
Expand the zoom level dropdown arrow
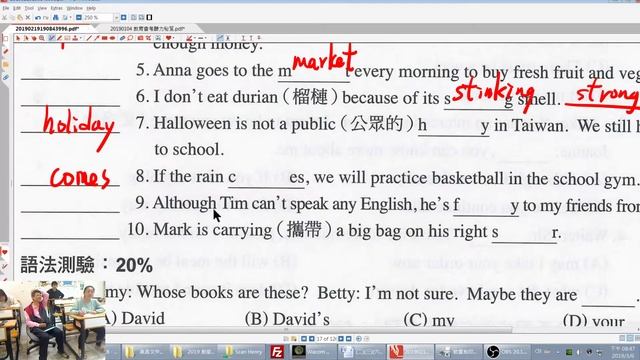[117, 18]
